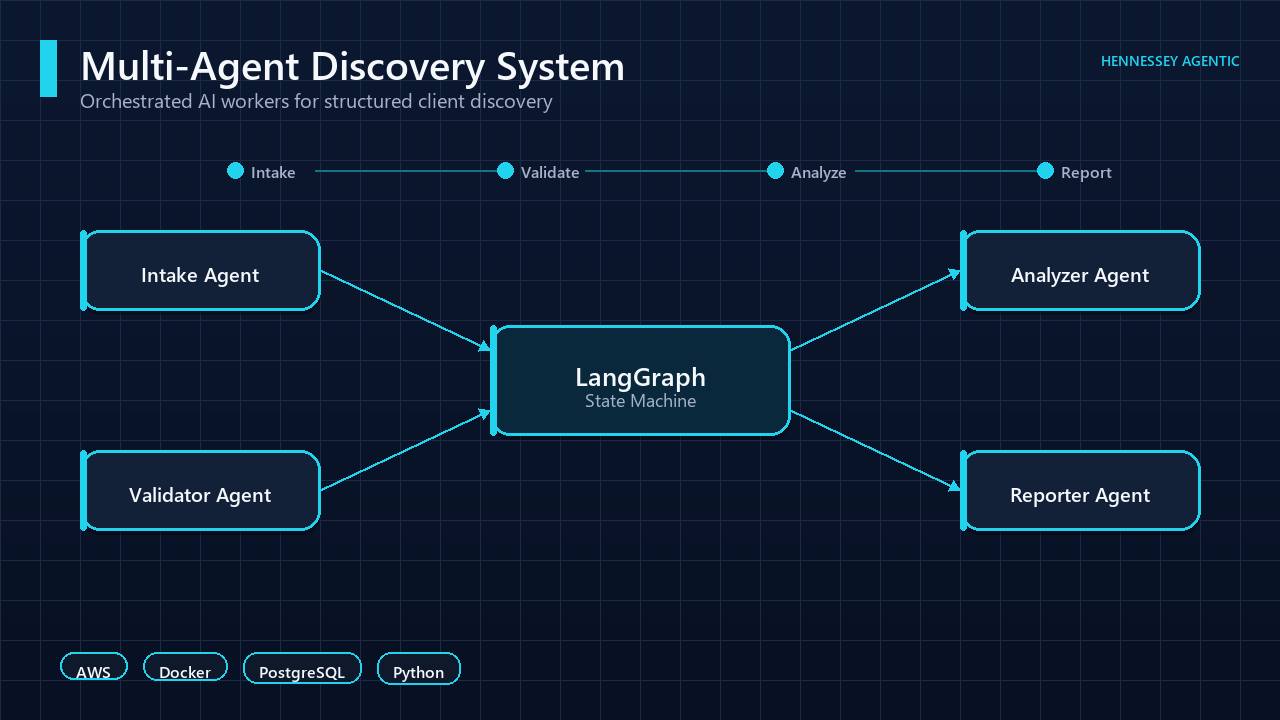1280x720 pixels.
Task: Click the PostgreSQL tag pill
Action: pyautogui.click(x=302, y=668)
